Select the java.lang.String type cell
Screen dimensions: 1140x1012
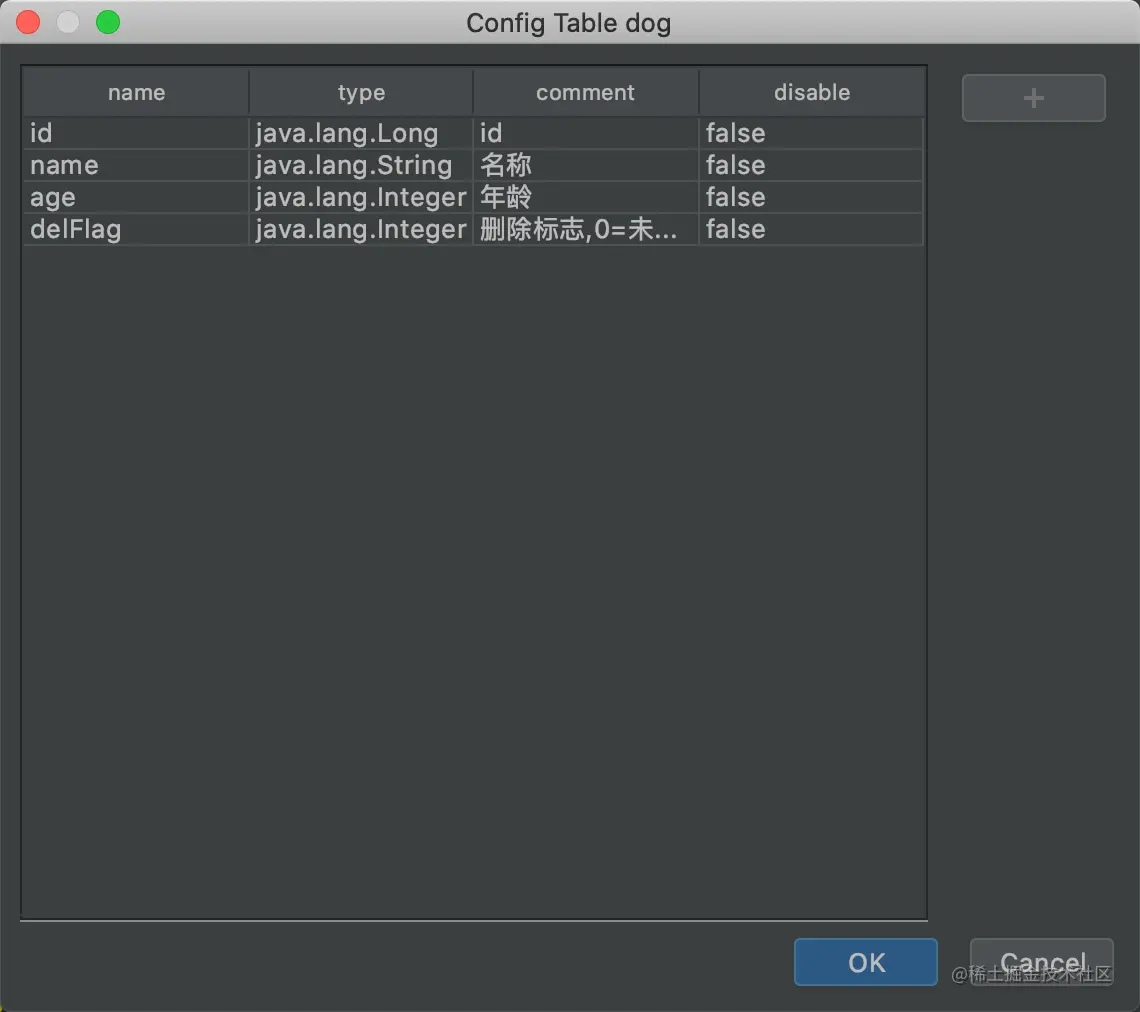point(361,165)
